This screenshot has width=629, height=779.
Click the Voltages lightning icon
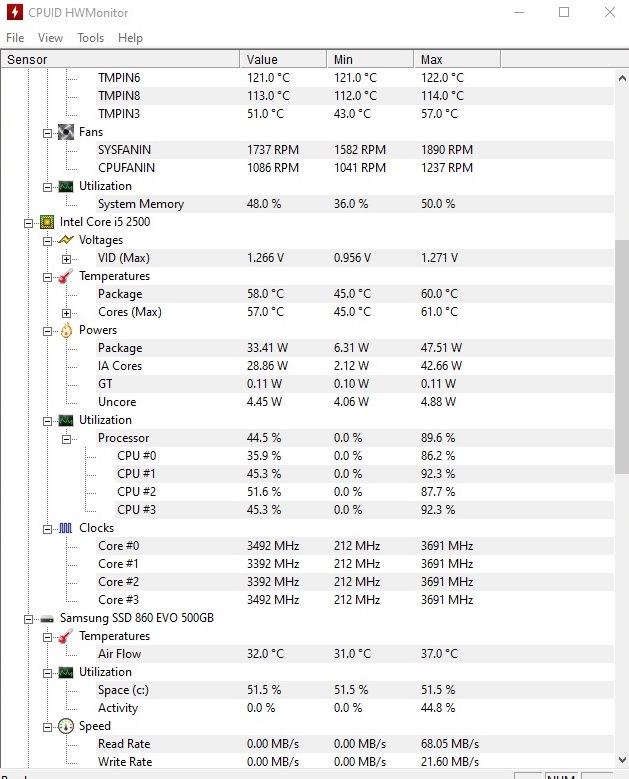tap(66, 240)
